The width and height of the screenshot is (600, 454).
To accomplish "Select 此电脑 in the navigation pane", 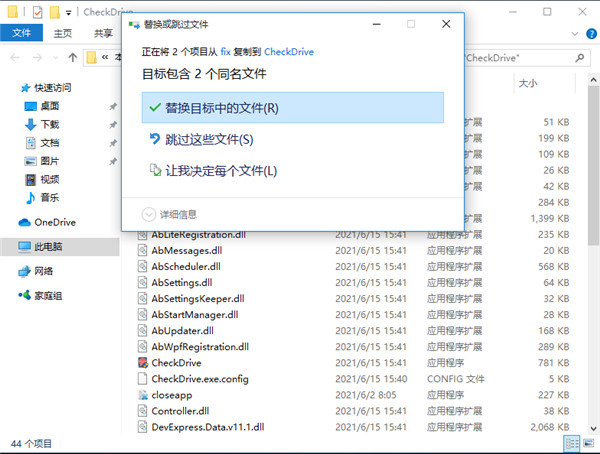I will click(60, 247).
